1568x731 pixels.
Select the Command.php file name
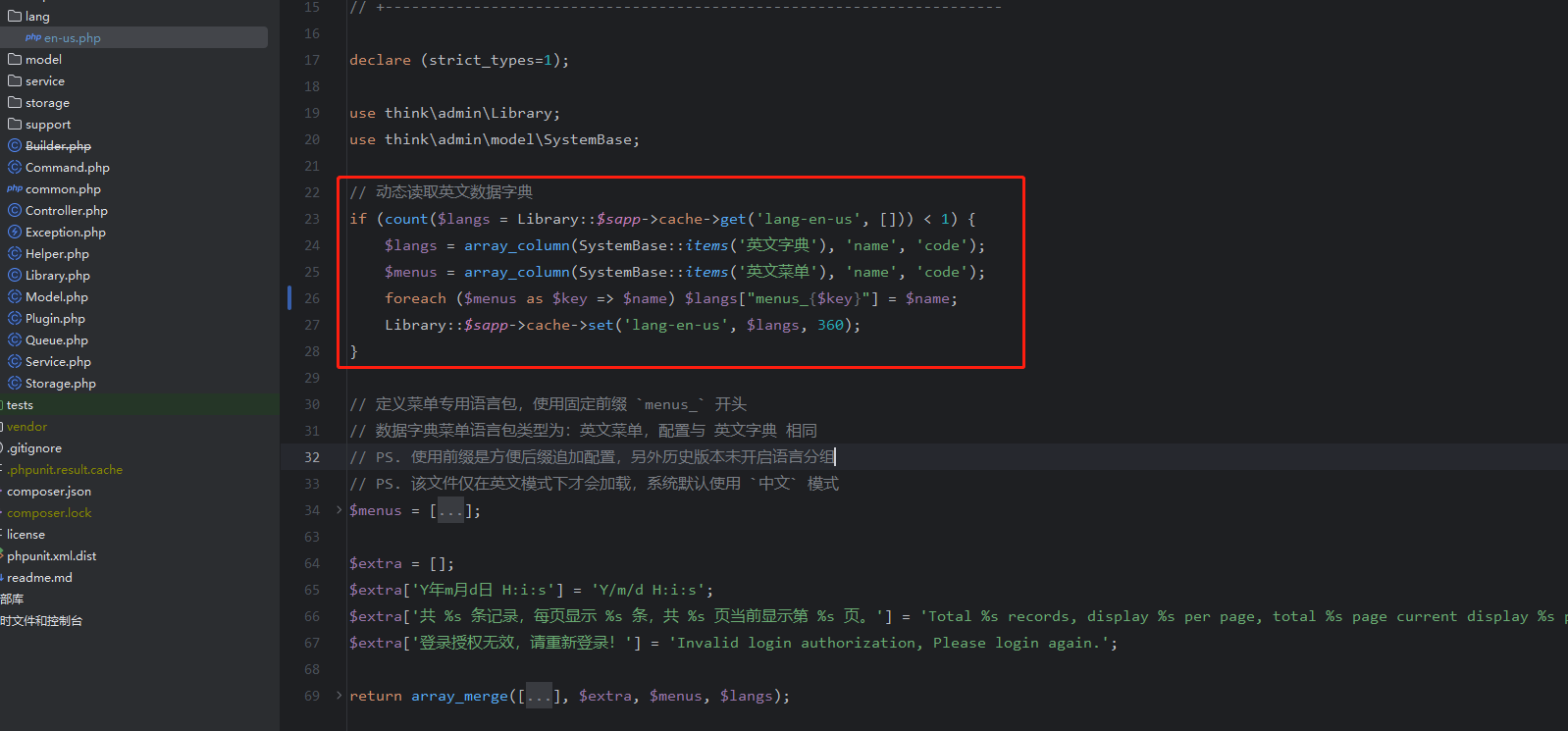(x=68, y=168)
